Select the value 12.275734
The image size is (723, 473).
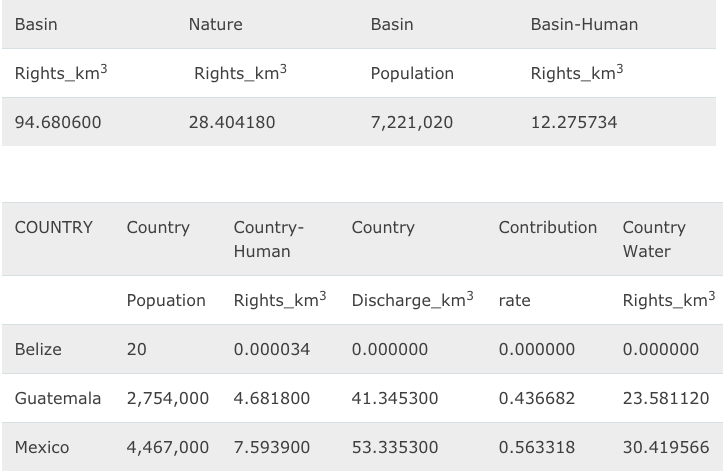click(x=574, y=122)
